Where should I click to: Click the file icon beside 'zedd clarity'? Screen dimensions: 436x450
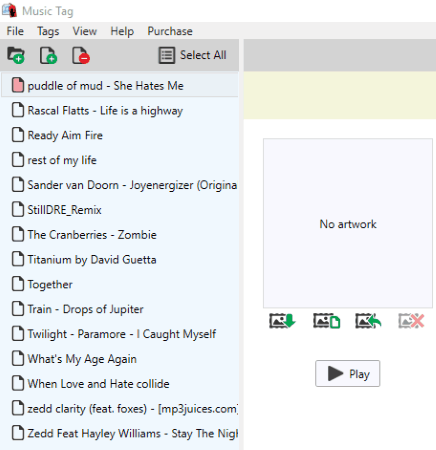click(18, 408)
